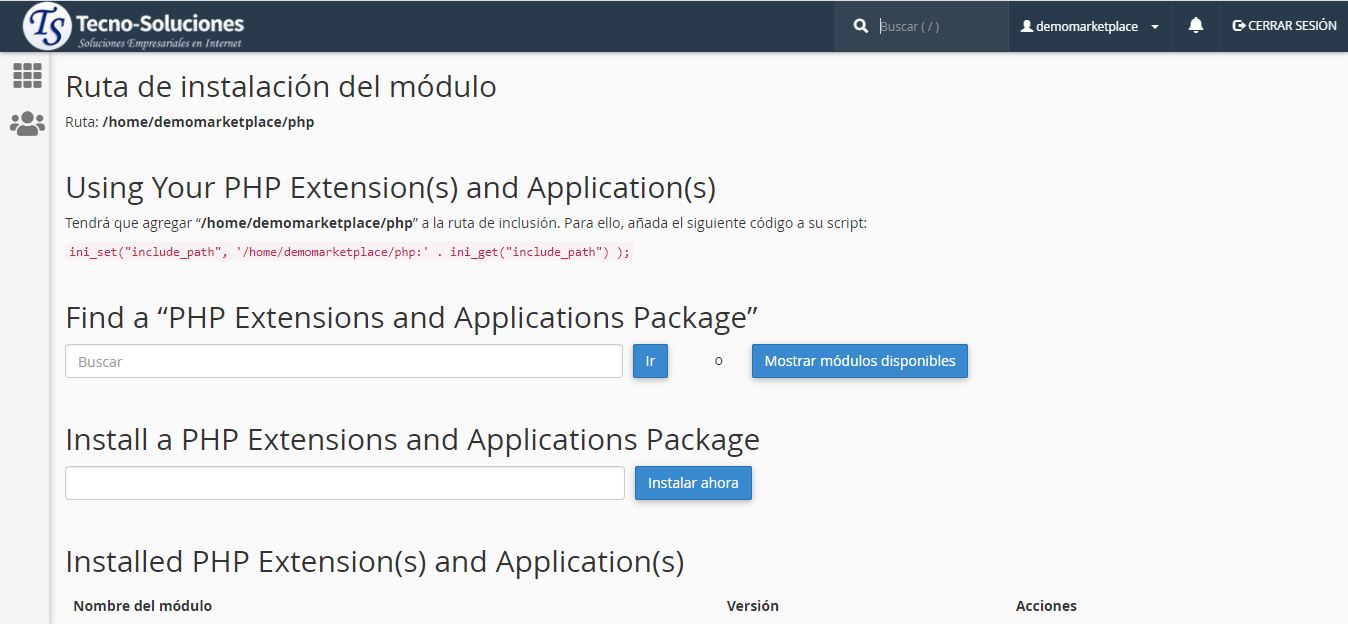Open the user manager people icon
This screenshot has width=1348, height=624.
point(27,124)
